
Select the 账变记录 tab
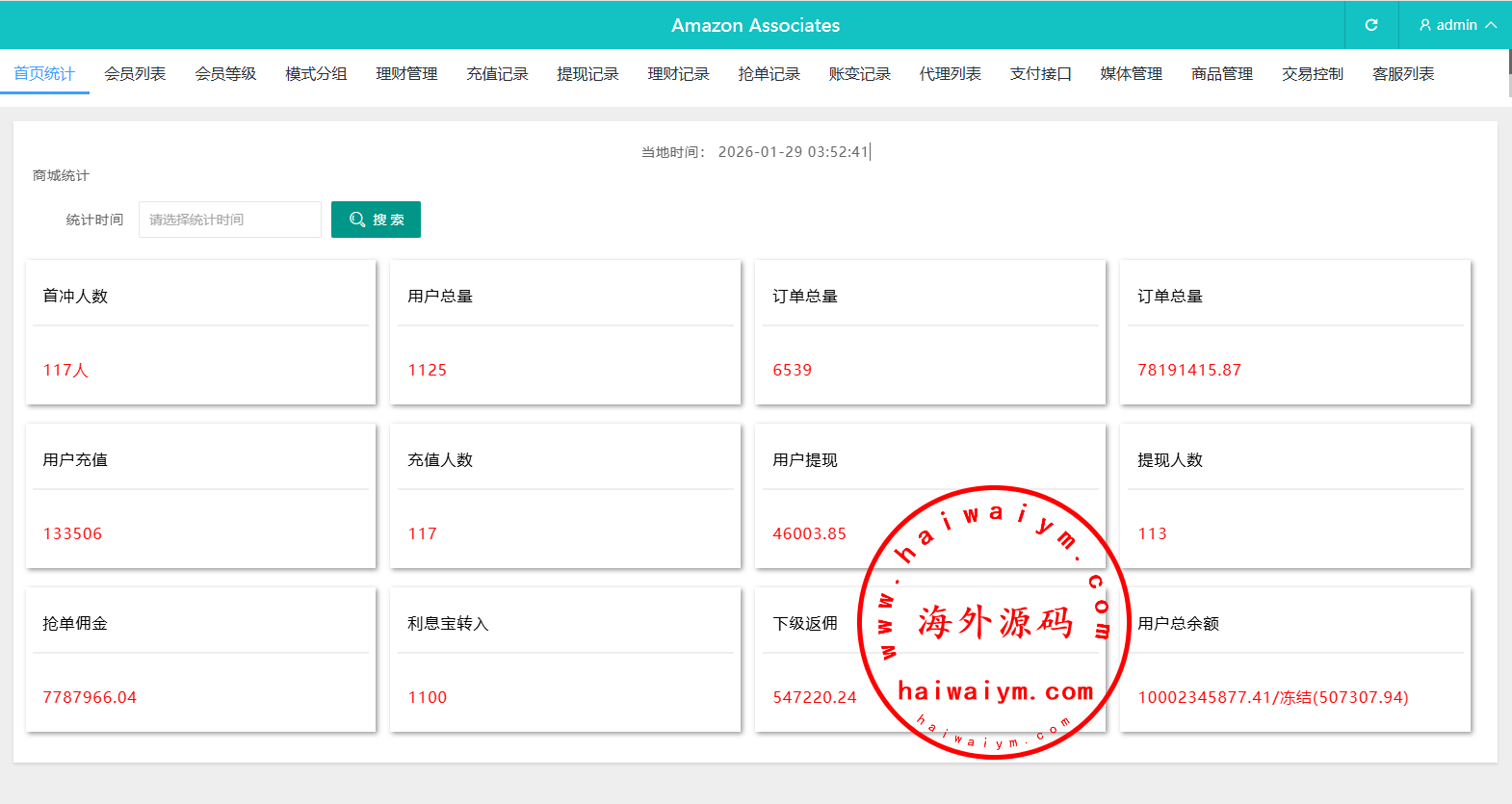click(859, 74)
